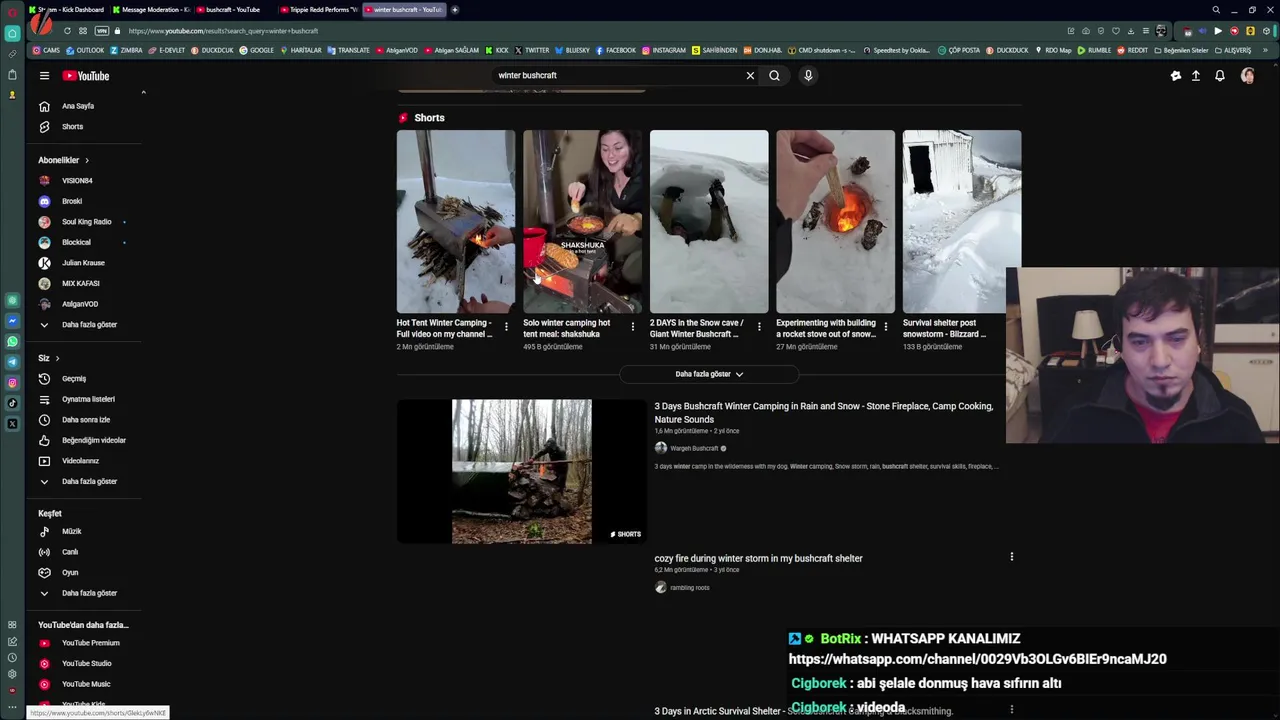
Task: Play the Snow cave short thumbnail
Action: click(x=709, y=221)
